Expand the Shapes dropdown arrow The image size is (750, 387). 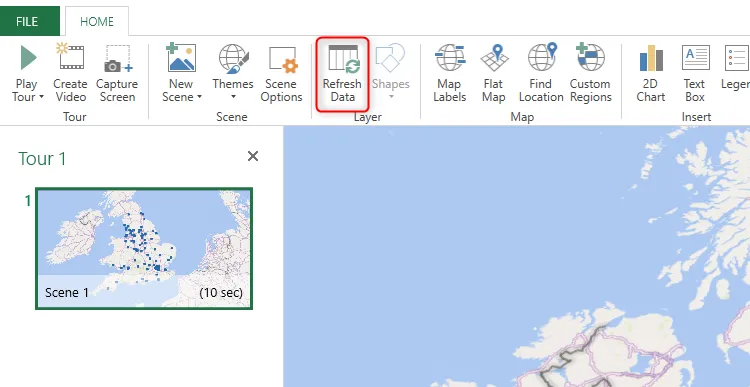391,97
